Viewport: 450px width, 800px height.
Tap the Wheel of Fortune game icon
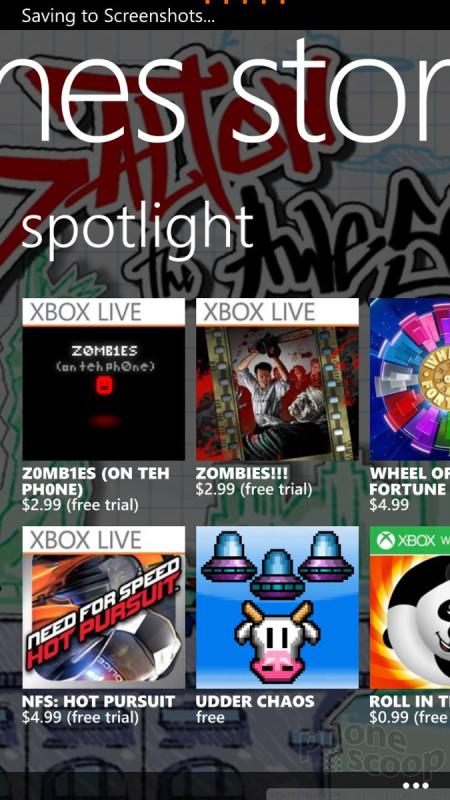coord(410,380)
